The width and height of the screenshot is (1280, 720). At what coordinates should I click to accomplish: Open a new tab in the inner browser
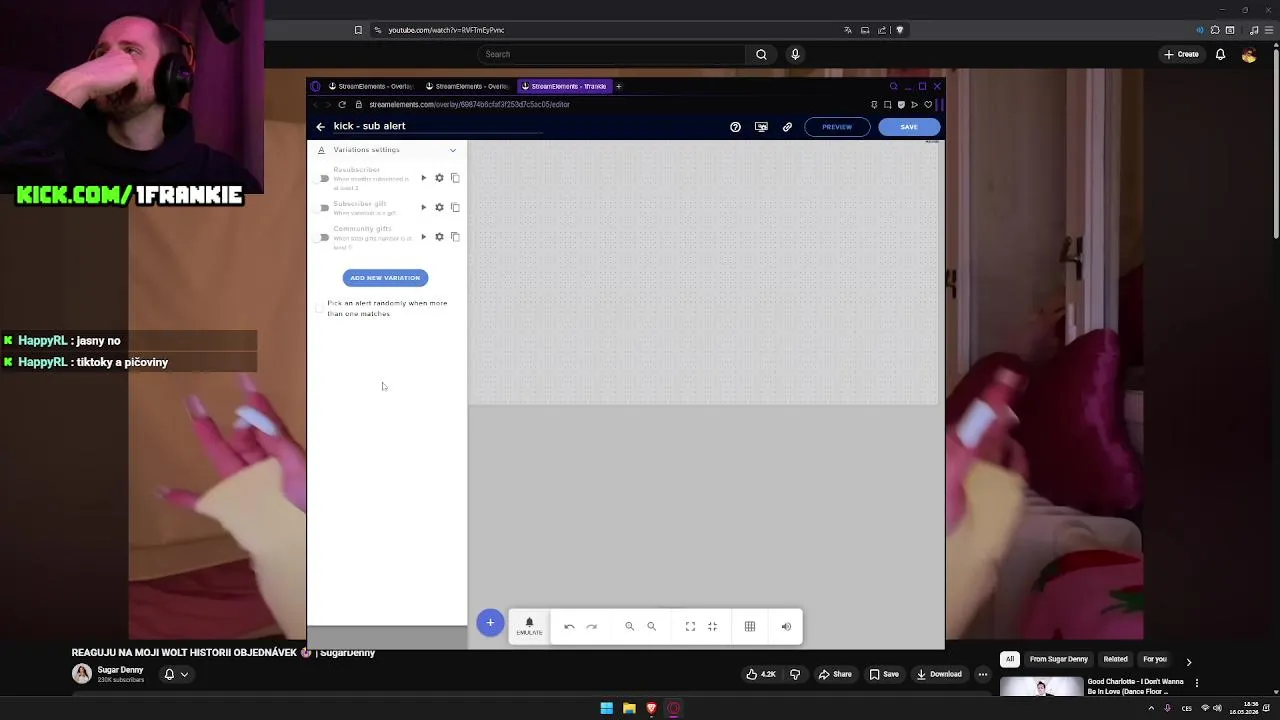coord(618,86)
